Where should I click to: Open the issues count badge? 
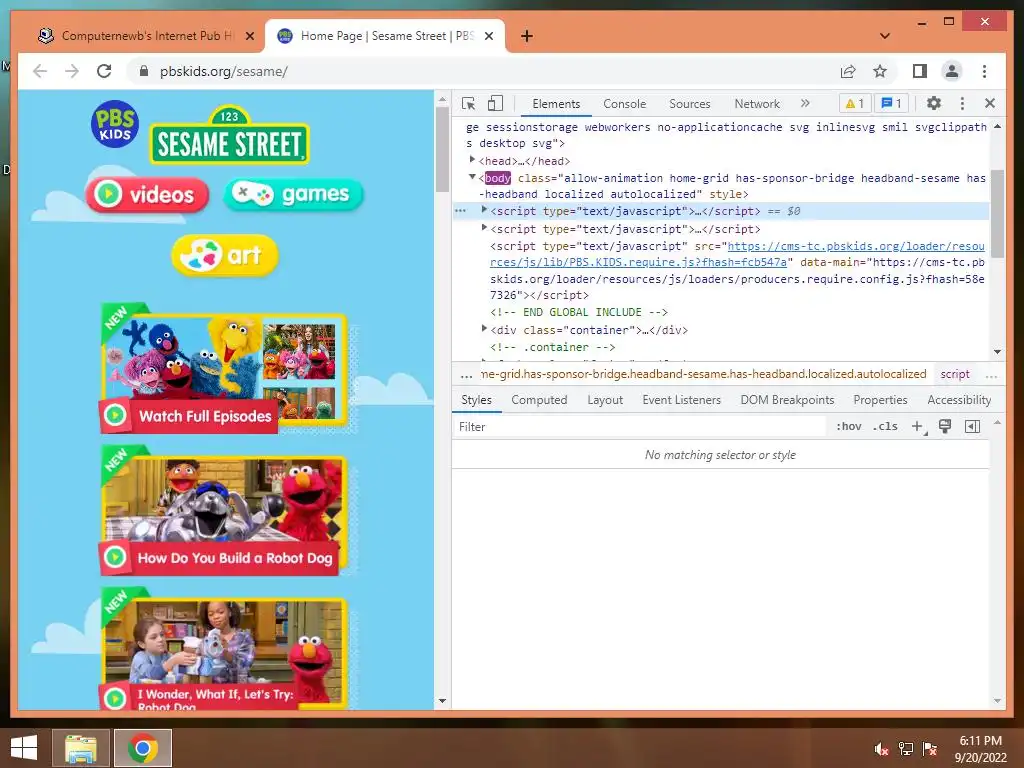(891, 103)
